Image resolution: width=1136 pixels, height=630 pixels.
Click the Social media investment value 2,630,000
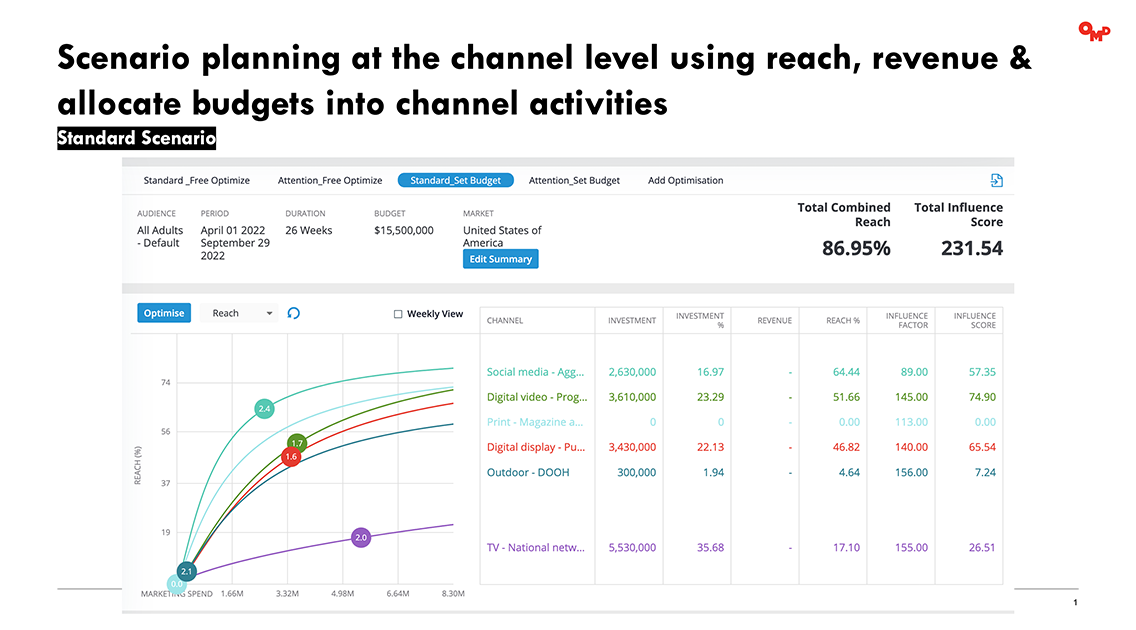(x=632, y=371)
